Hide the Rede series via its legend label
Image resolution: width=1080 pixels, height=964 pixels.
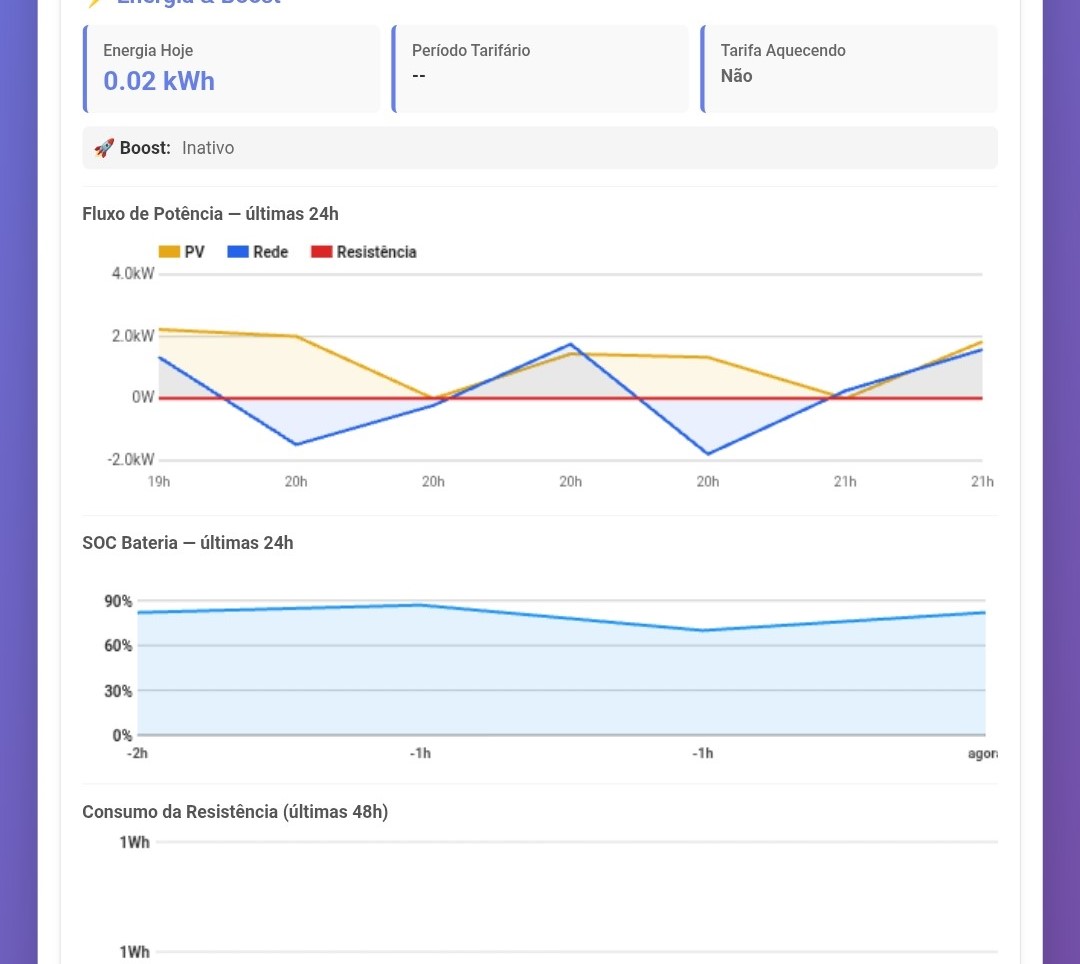click(270, 252)
